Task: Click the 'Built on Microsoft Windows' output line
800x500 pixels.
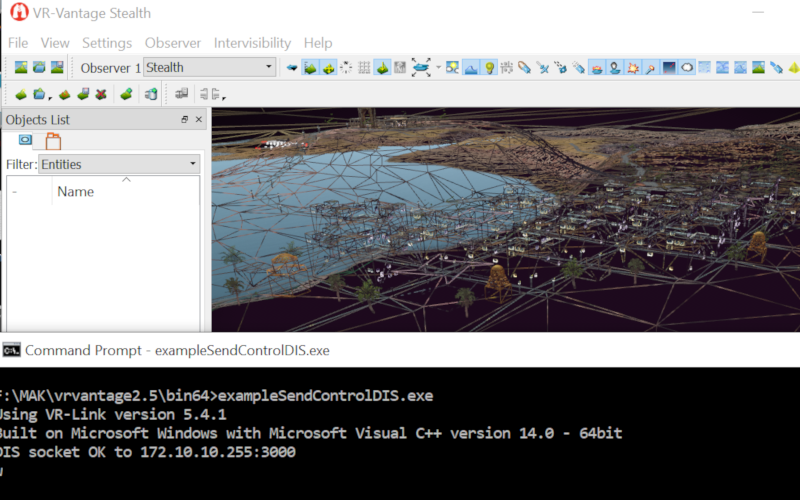Action: coord(311,433)
